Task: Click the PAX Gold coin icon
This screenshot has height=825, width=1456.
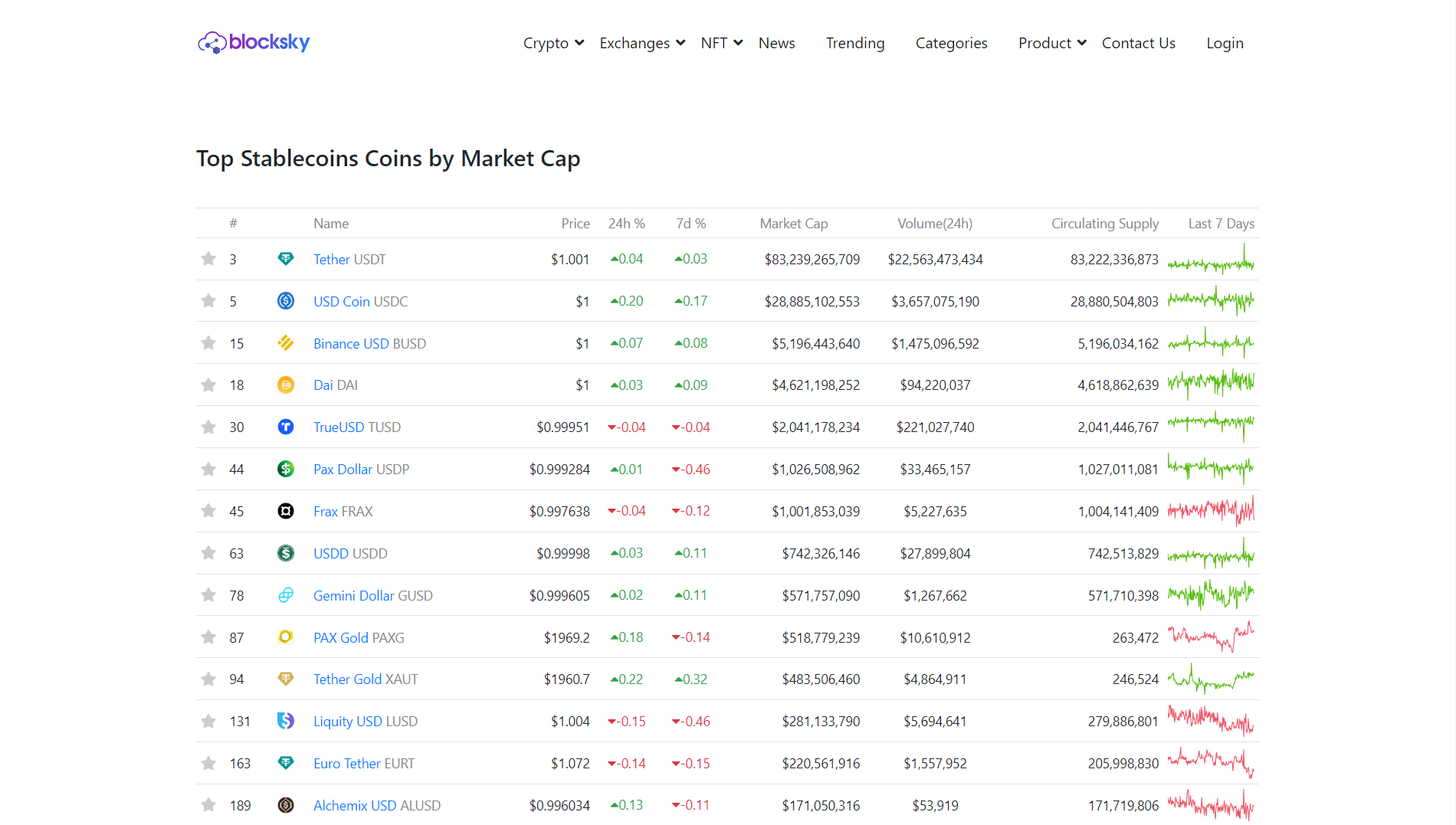Action: click(286, 637)
